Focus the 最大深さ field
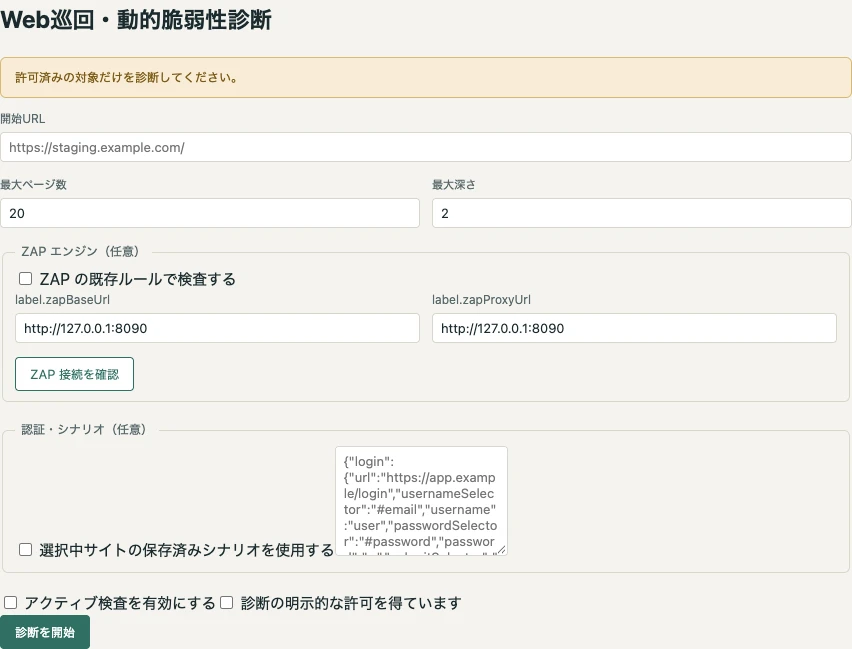 point(641,213)
